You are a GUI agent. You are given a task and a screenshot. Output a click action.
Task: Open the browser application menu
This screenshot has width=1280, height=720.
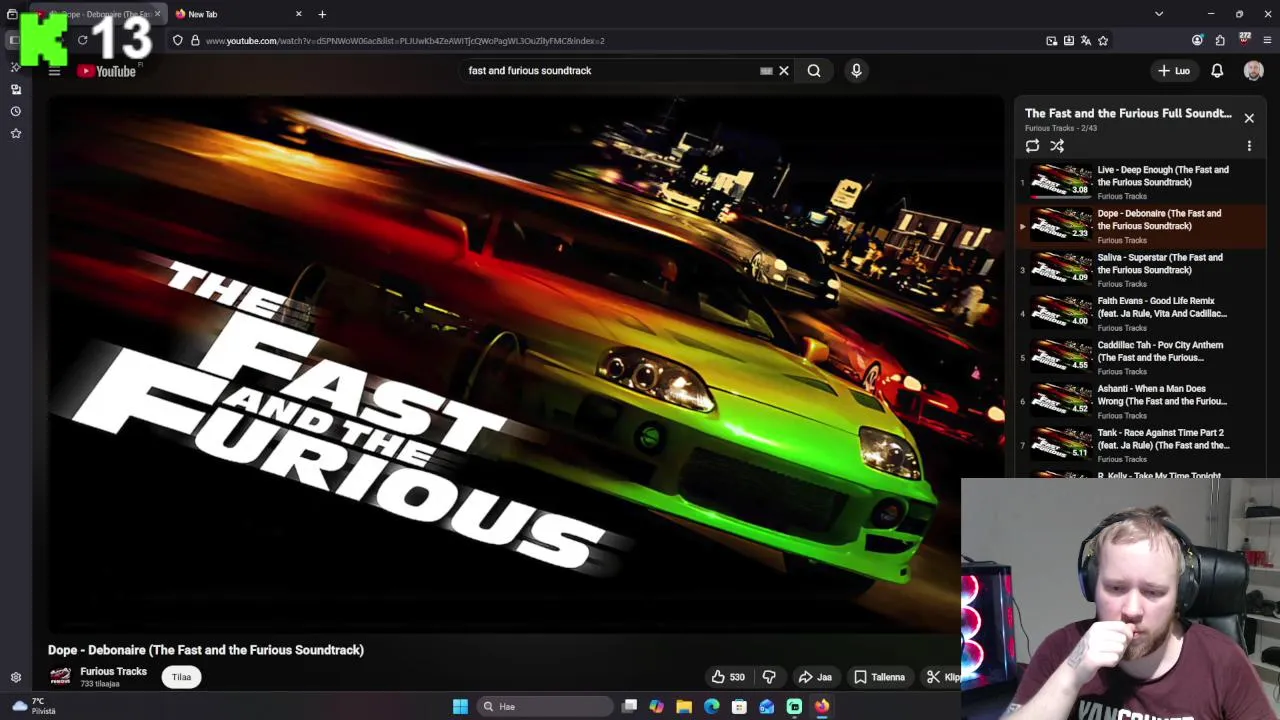pyautogui.click(x=1267, y=41)
